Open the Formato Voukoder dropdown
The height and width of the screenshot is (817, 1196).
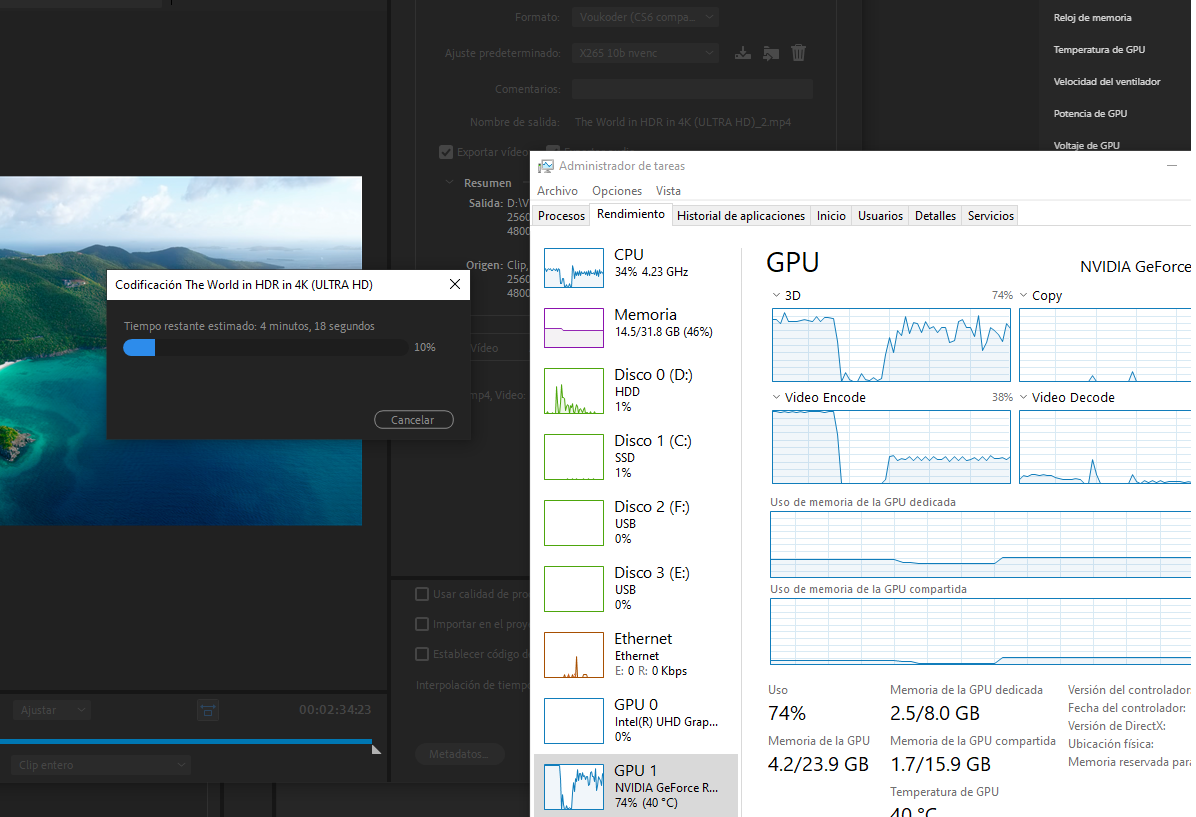pyautogui.click(x=646, y=17)
